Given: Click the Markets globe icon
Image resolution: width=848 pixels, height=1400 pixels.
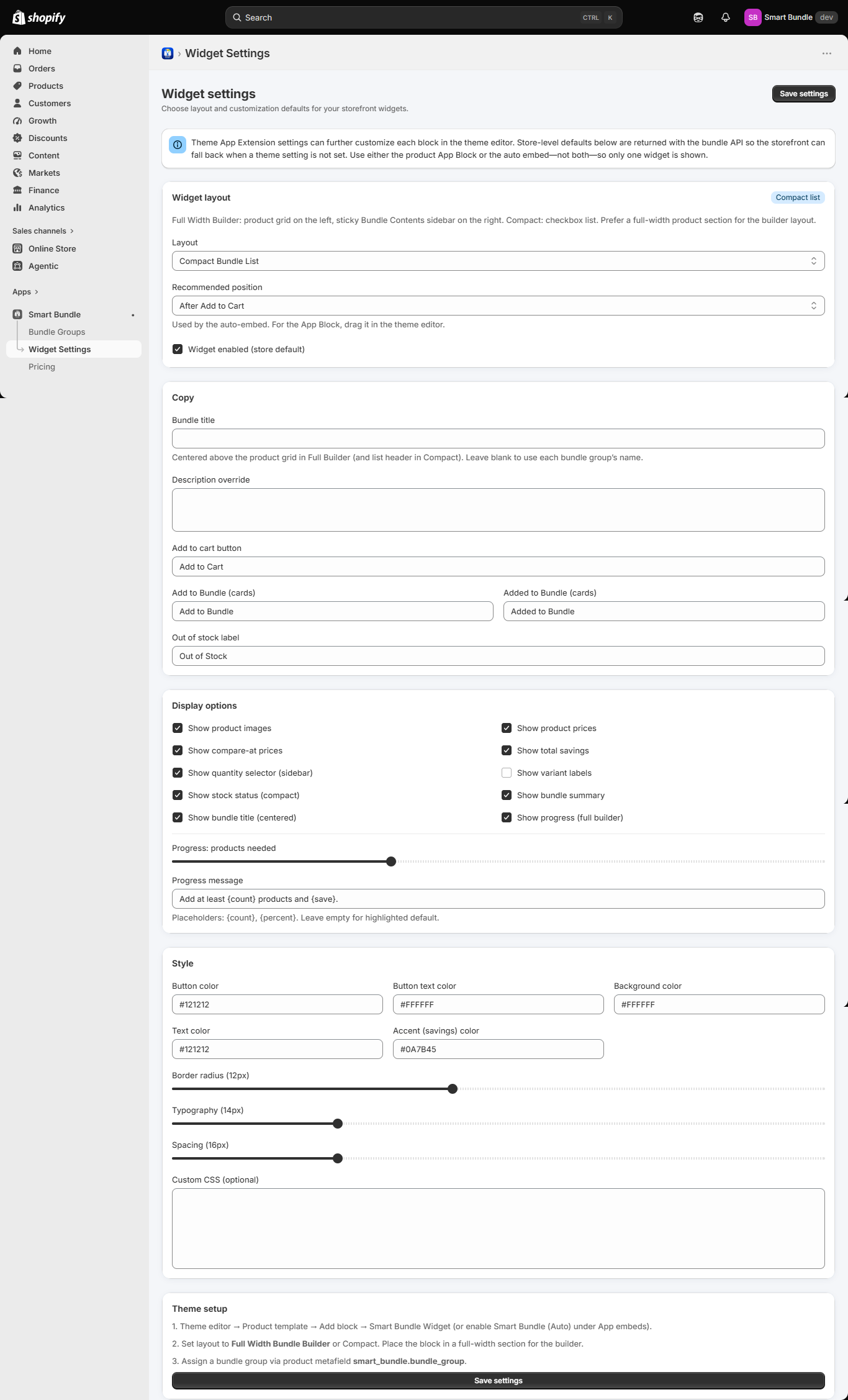Looking at the screenshot, I should coord(17,173).
